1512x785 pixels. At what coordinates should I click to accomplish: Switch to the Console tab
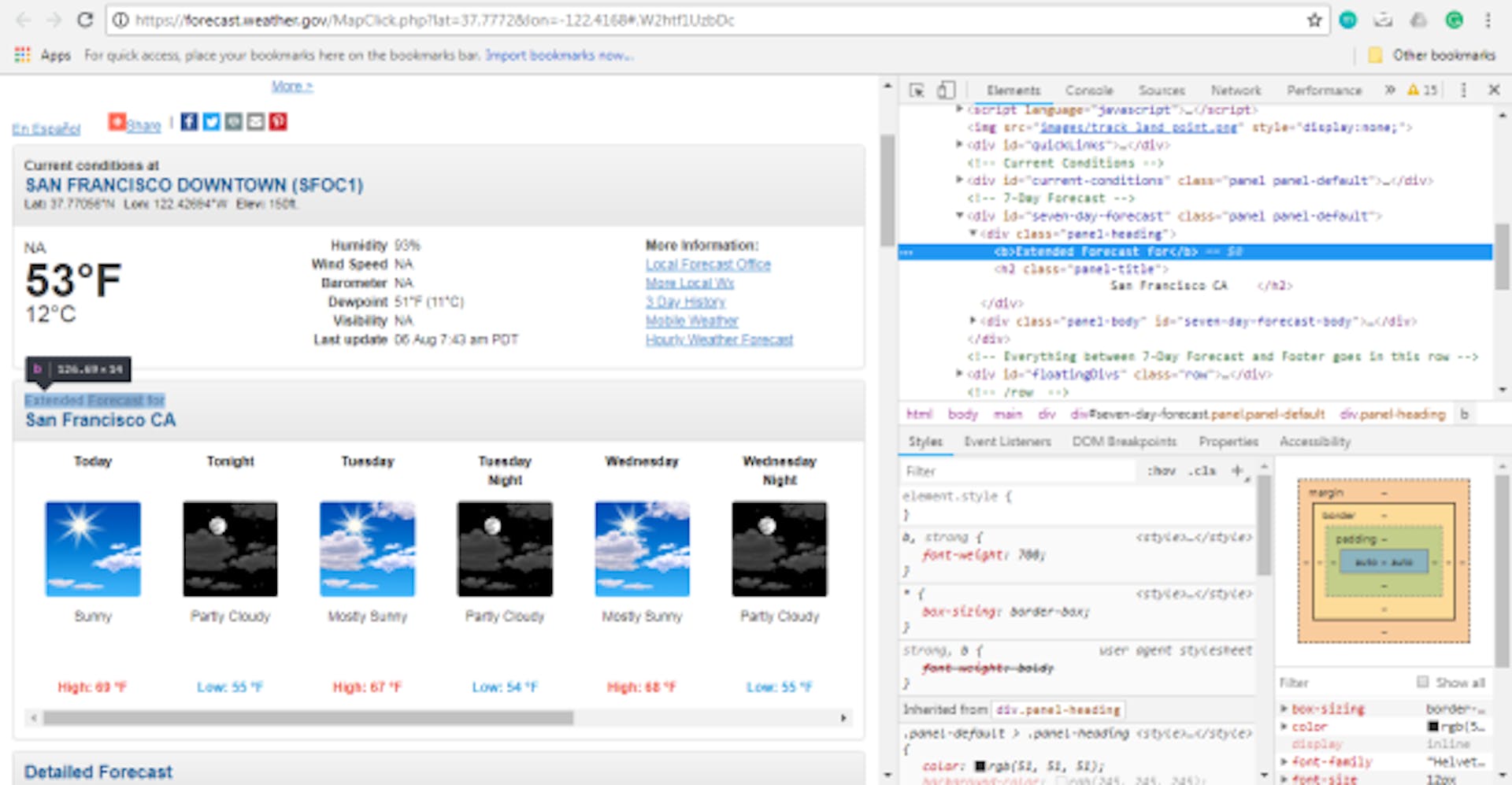[1089, 91]
